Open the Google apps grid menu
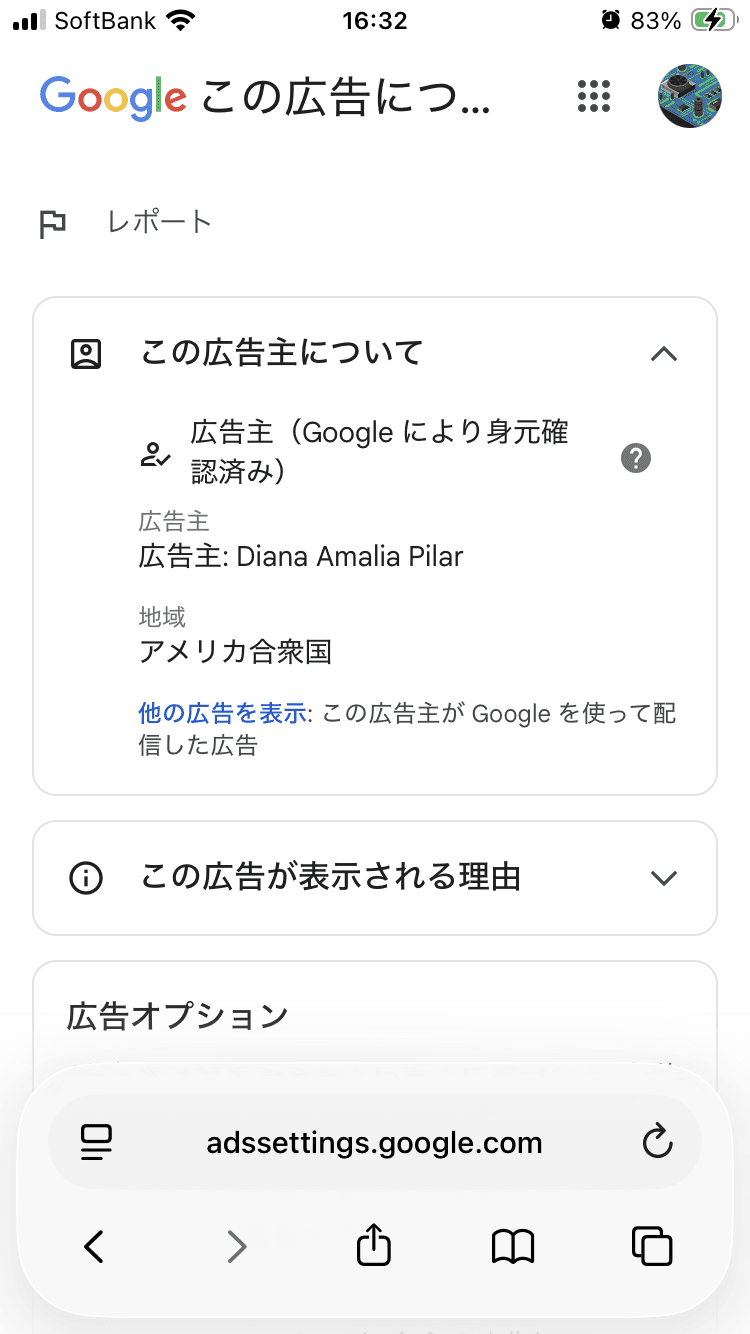The width and height of the screenshot is (750, 1334). click(594, 96)
